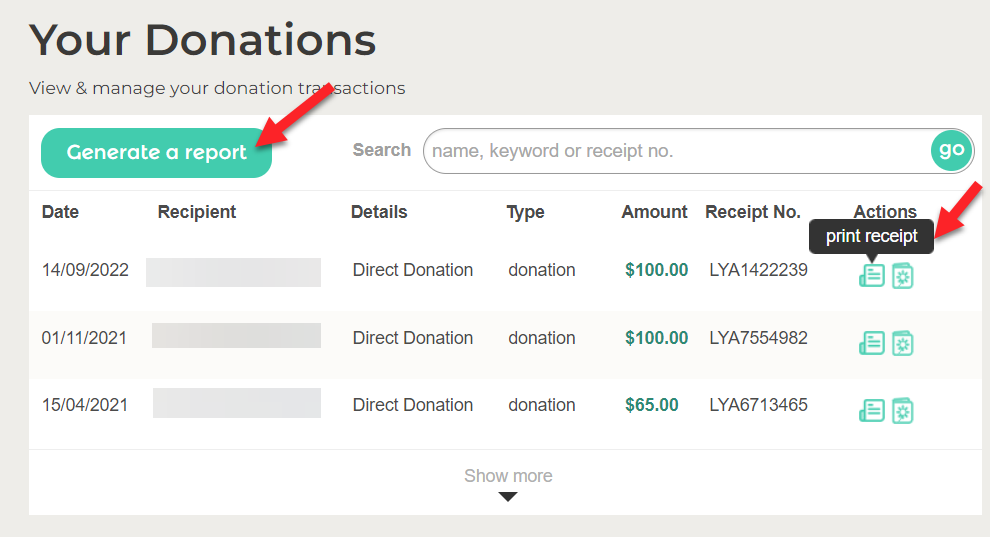Select the Type column header
Image resolution: width=990 pixels, height=537 pixels.
525,212
